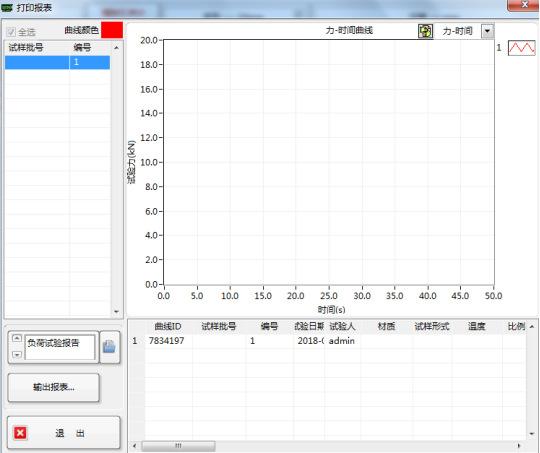Open the 力-时间 curve type dropdown arrow
The width and height of the screenshot is (540, 453).
coord(487,31)
